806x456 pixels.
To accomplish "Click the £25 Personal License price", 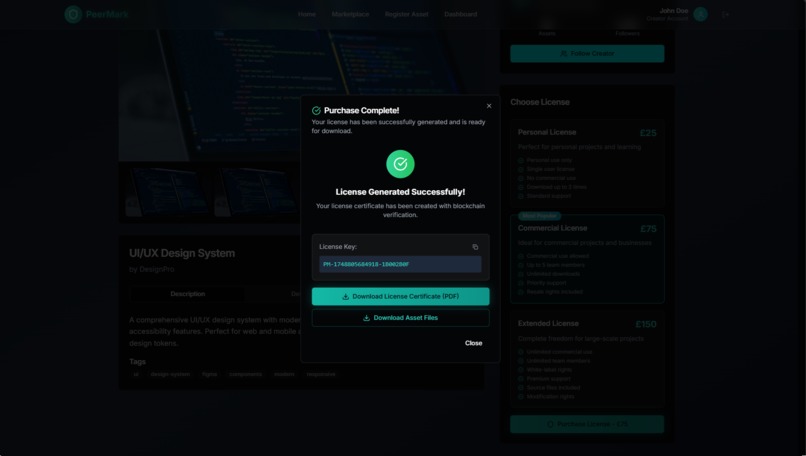I will [x=648, y=133].
